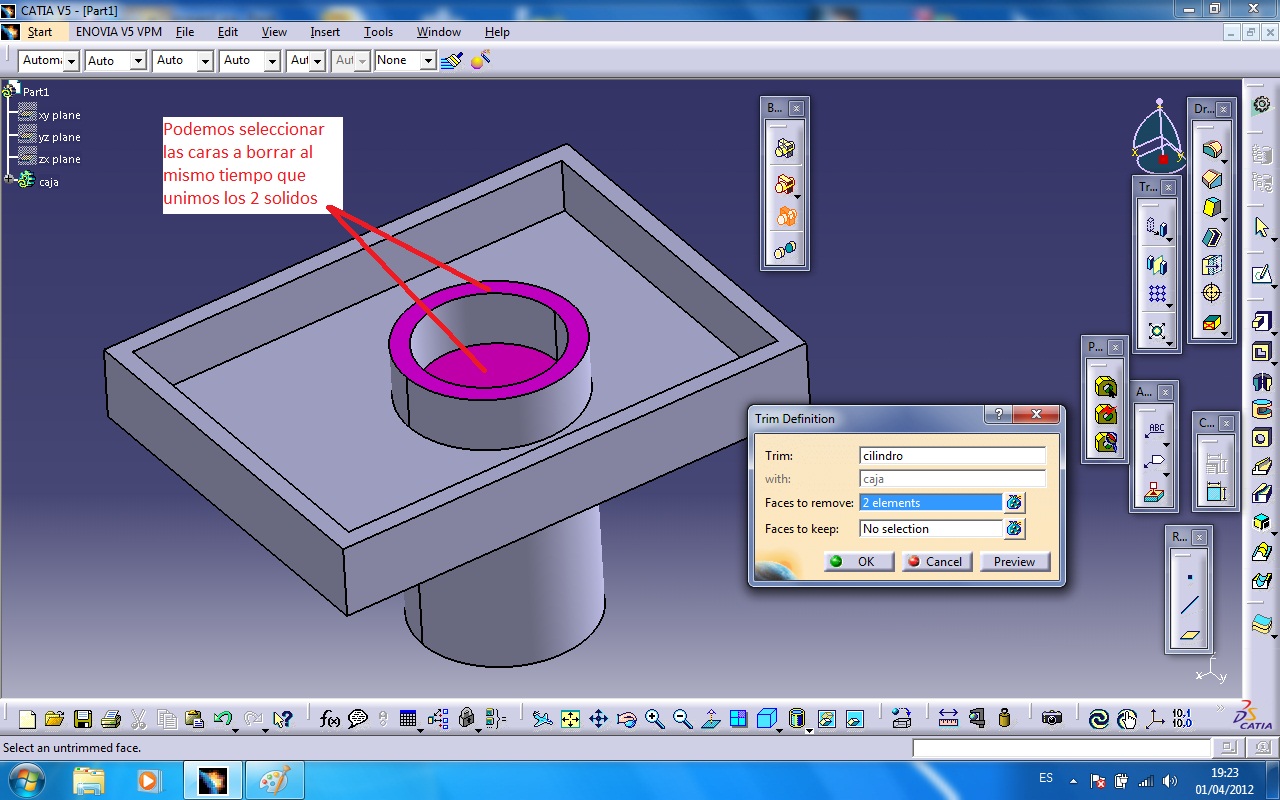1280x800 pixels.
Task: Select xy plane in the tree
Action: pyautogui.click(x=59, y=115)
